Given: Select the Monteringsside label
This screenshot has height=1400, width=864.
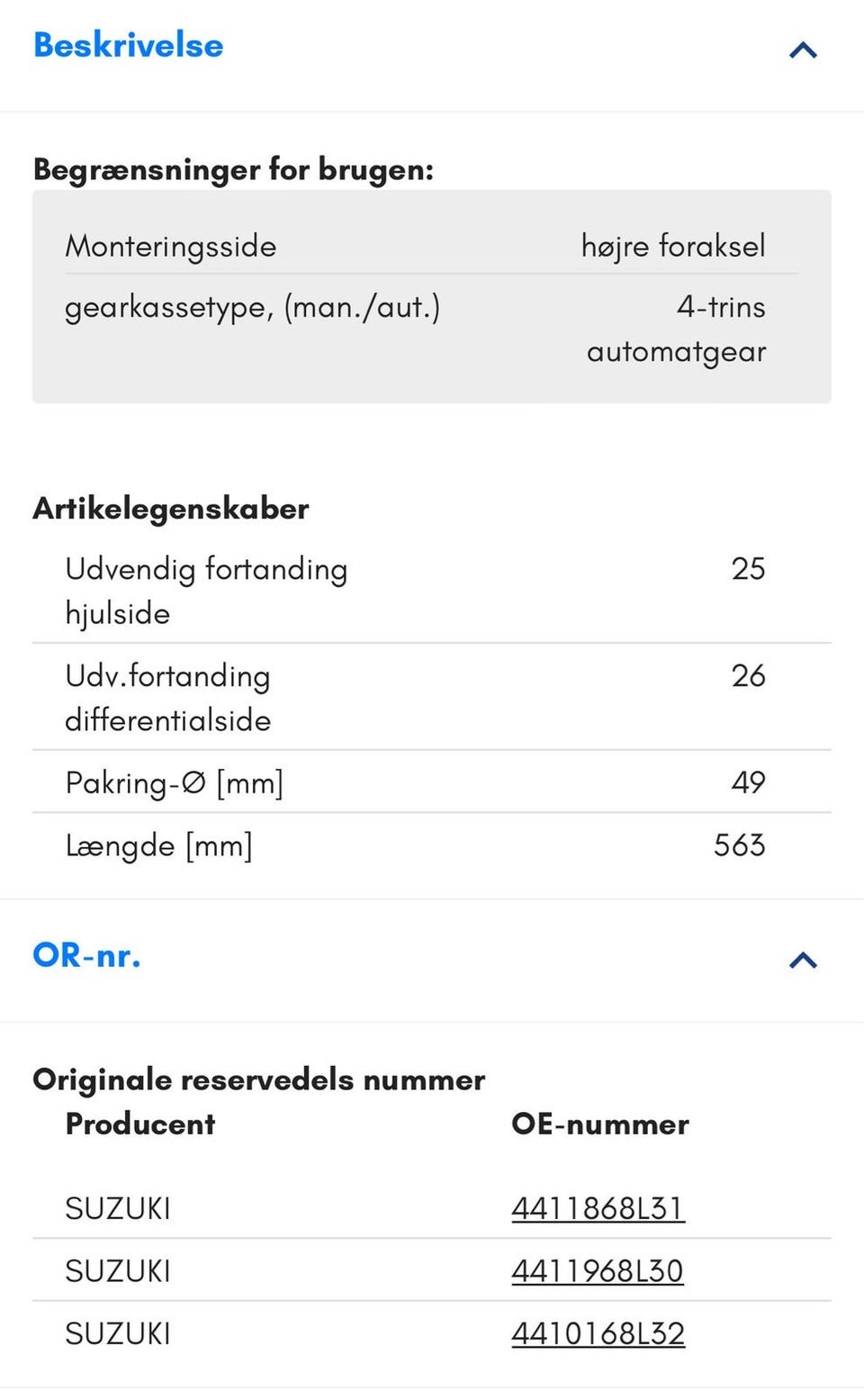Looking at the screenshot, I should [x=170, y=246].
